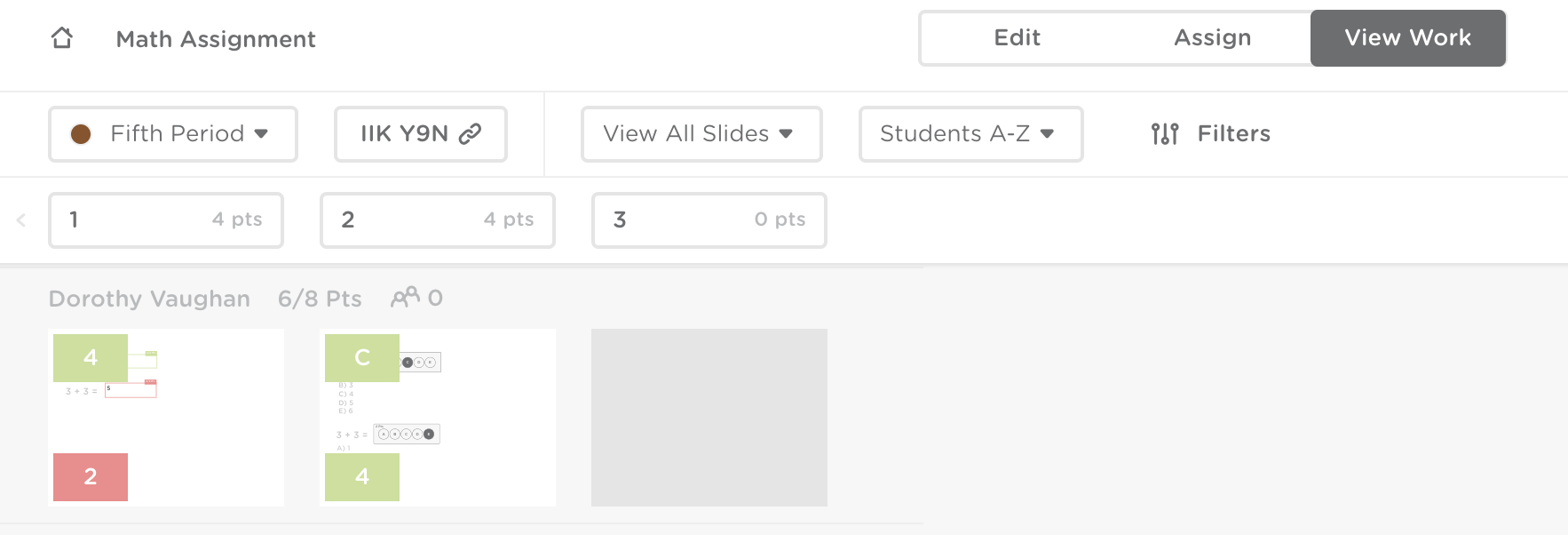The width and height of the screenshot is (1568, 535).
Task: Switch to the Edit tab
Action: point(1018,37)
